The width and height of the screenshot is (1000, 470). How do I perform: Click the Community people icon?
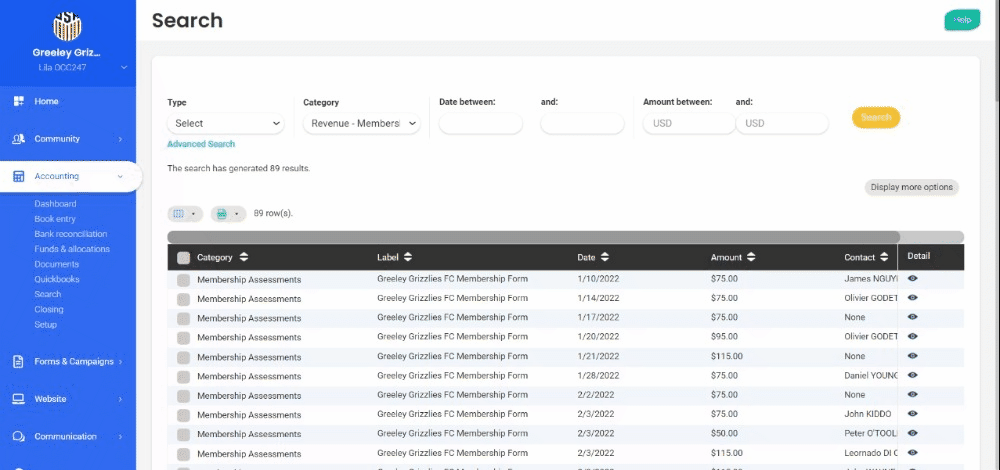18,139
